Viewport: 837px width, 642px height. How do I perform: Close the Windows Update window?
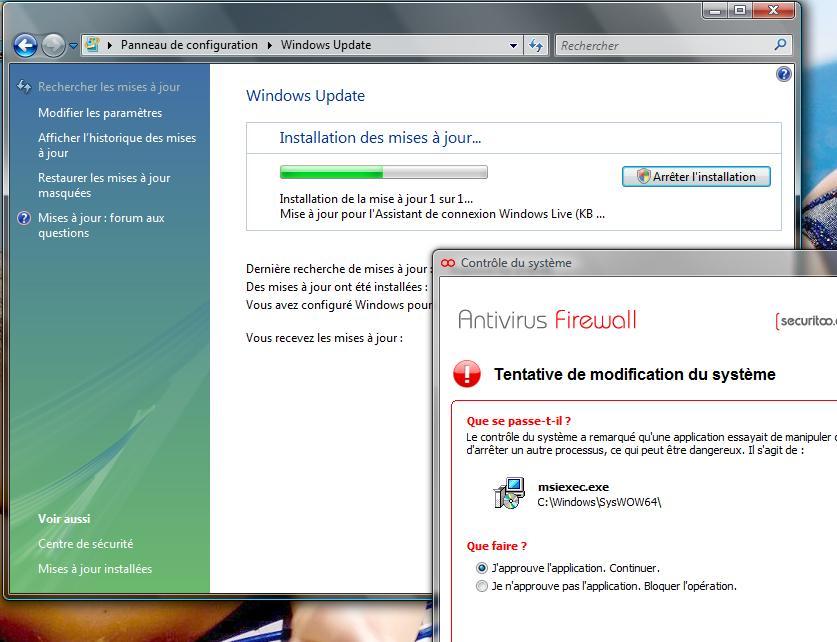pyautogui.click(x=773, y=11)
